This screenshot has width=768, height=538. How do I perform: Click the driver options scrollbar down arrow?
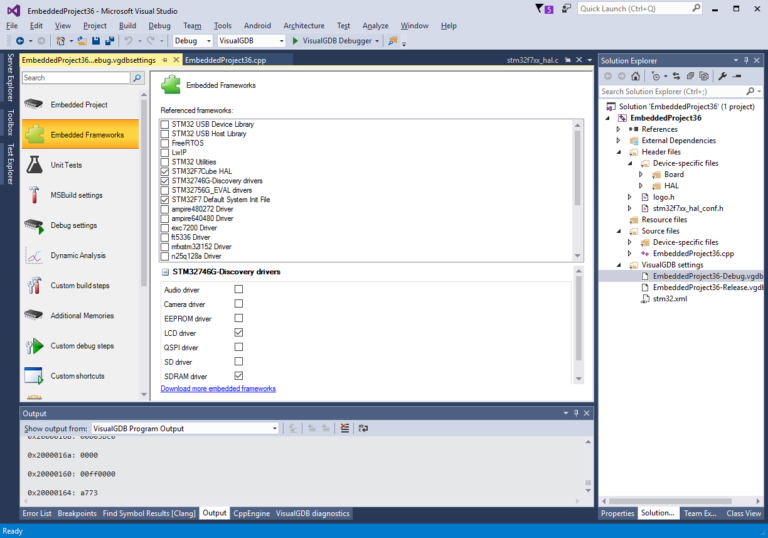pos(579,378)
